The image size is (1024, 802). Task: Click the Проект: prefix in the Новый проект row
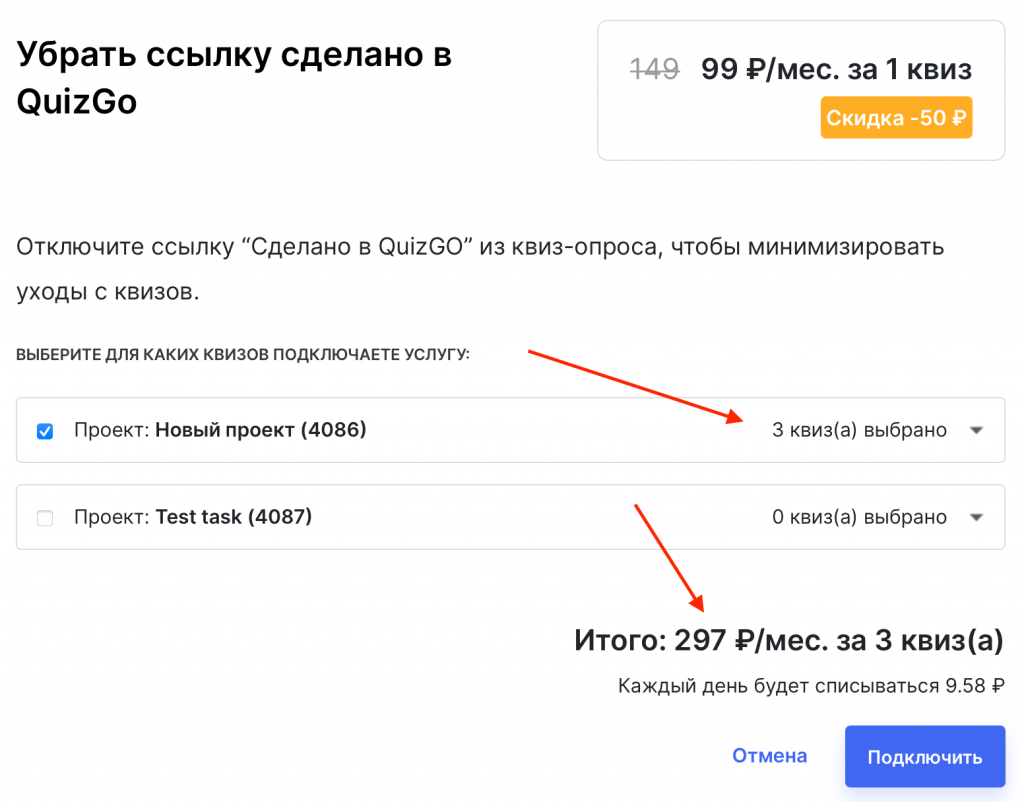click(x=111, y=431)
